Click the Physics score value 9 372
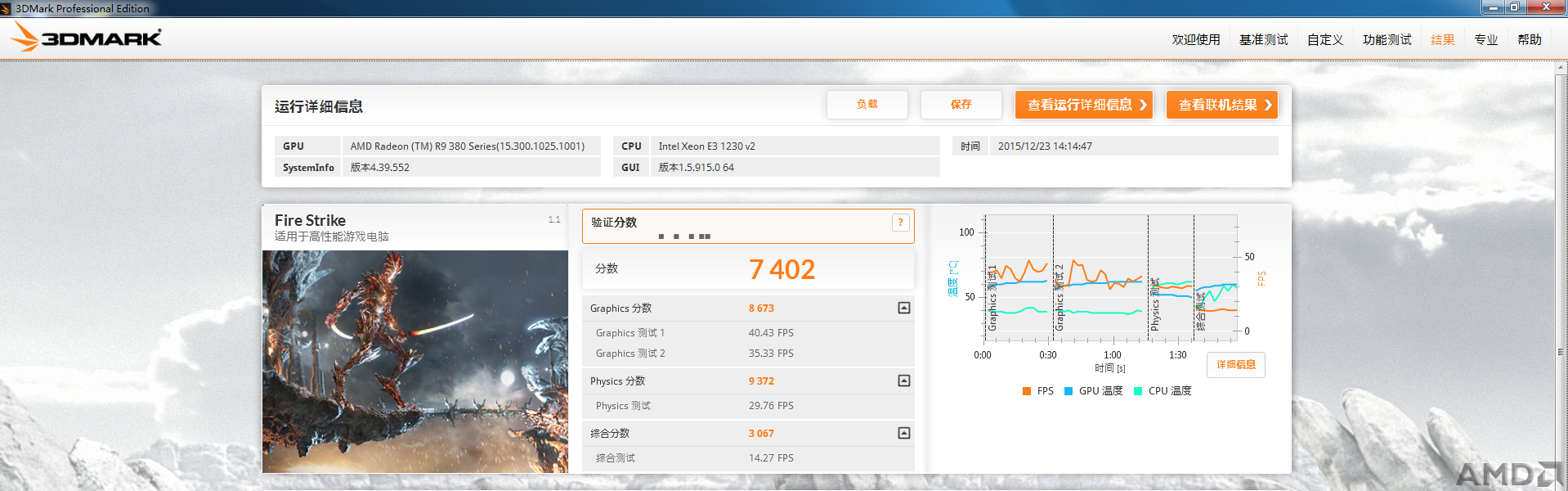1568x491 pixels. [x=761, y=381]
